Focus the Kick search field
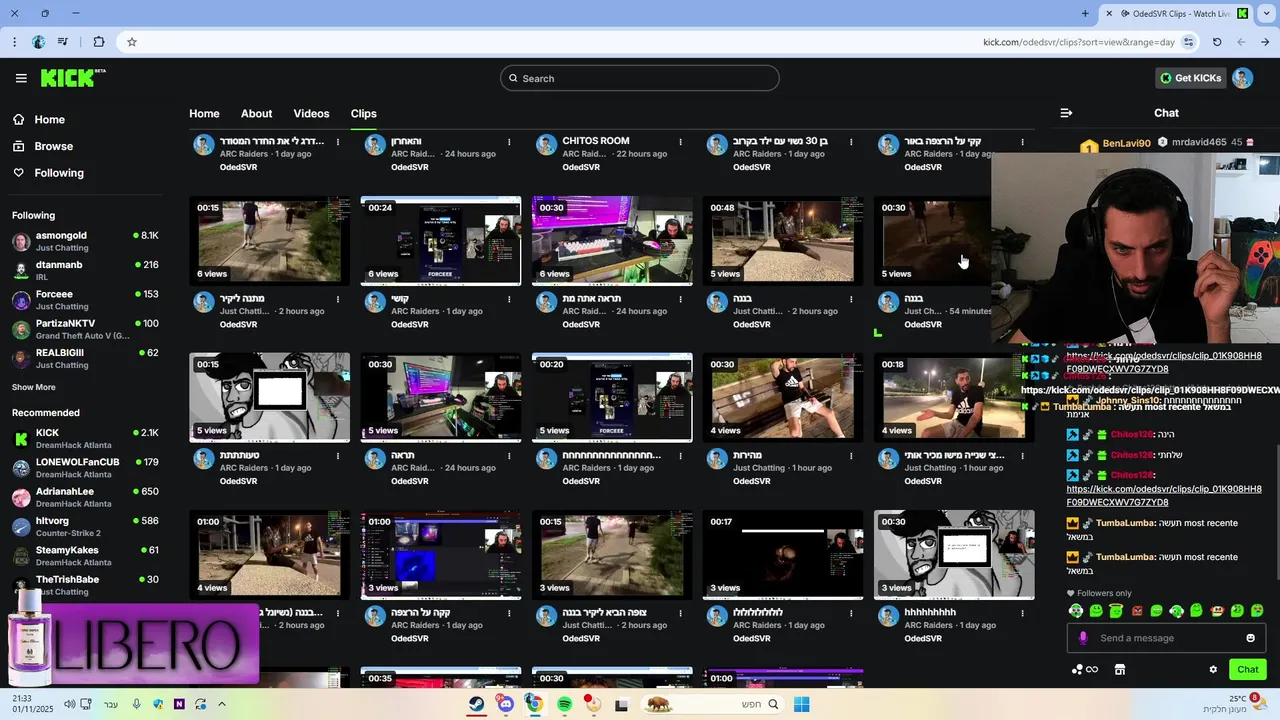Screen dimensions: 1280x720 coord(640,78)
